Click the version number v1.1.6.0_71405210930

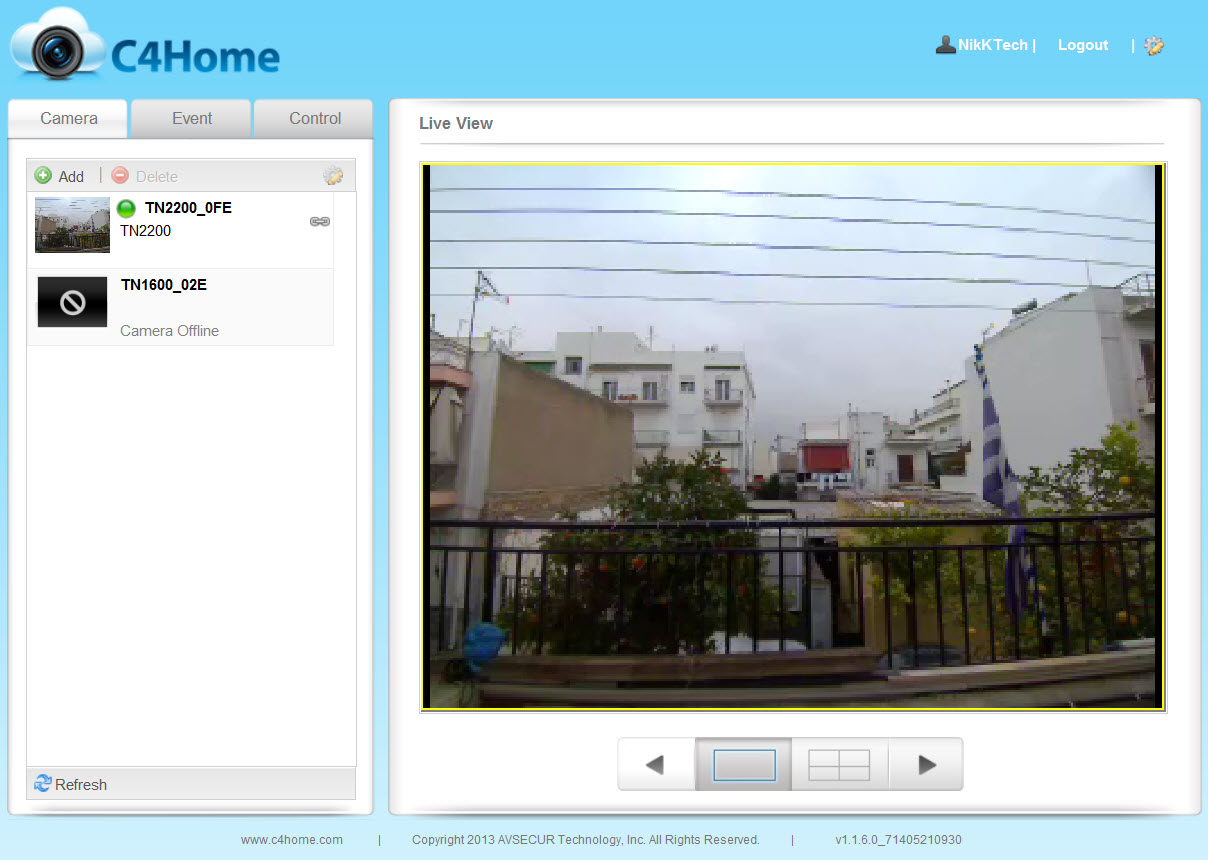click(x=898, y=840)
